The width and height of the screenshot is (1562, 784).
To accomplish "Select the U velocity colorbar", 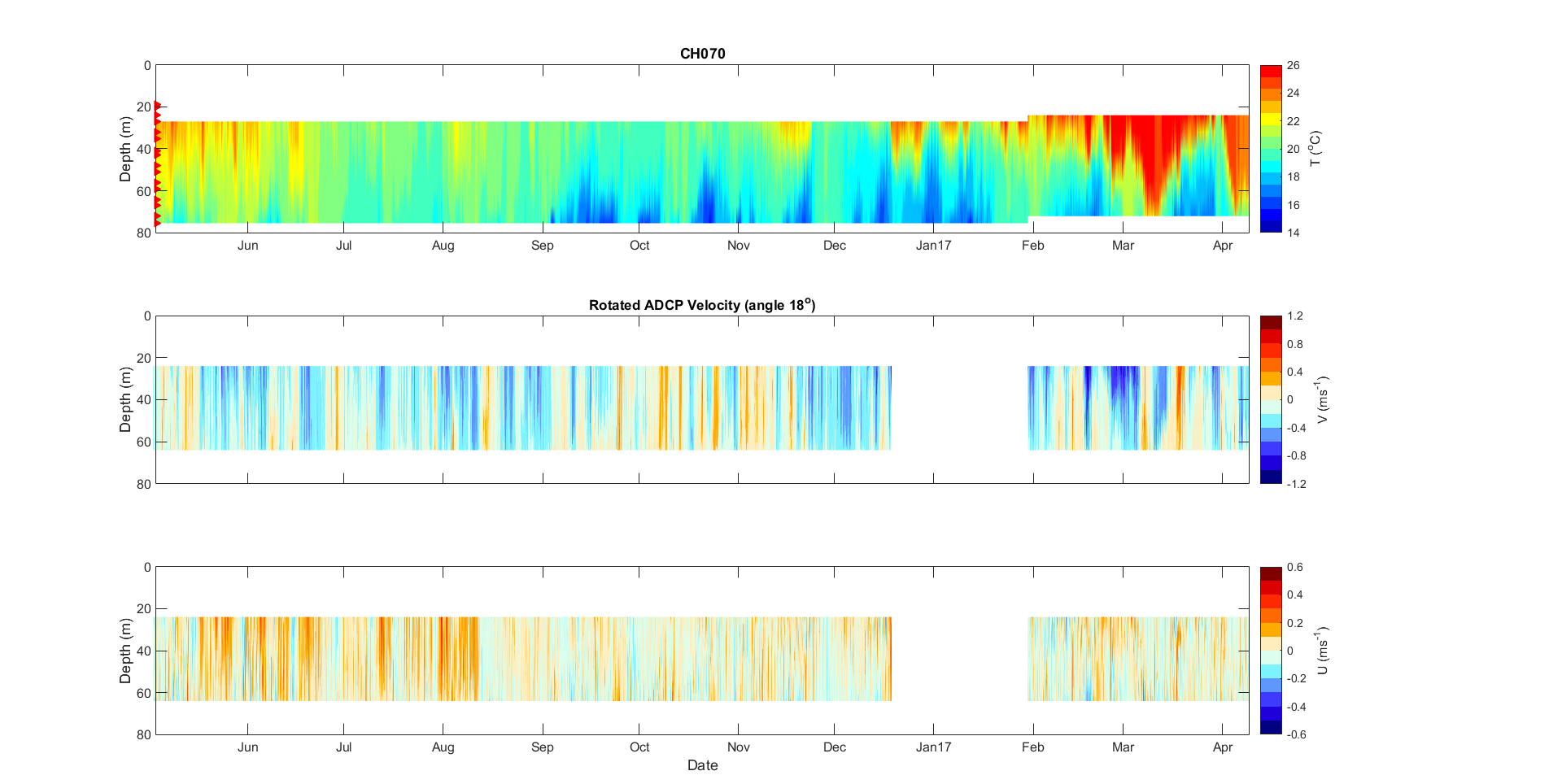I will [1270, 651].
